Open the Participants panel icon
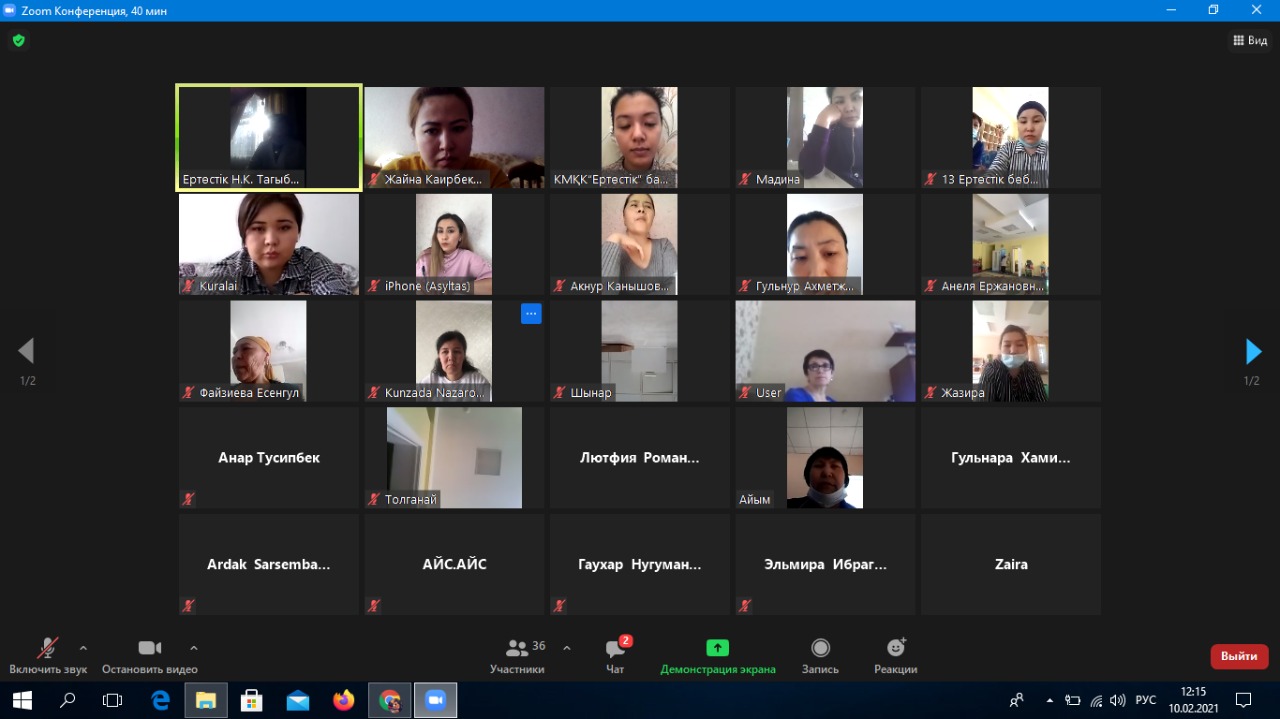The image size is (1280, 719). pos(517,649)
